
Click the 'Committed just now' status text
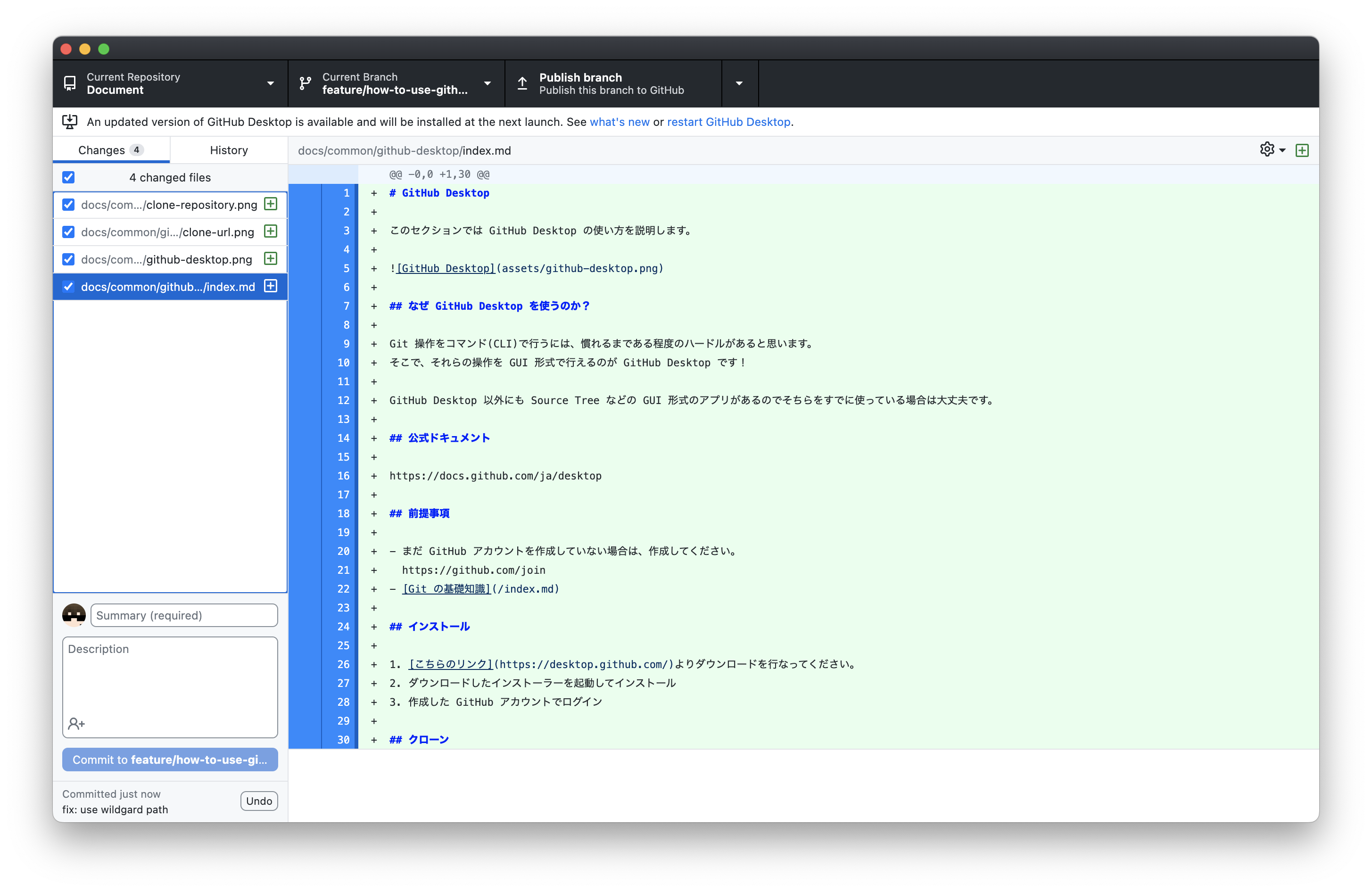pos(111,794)
